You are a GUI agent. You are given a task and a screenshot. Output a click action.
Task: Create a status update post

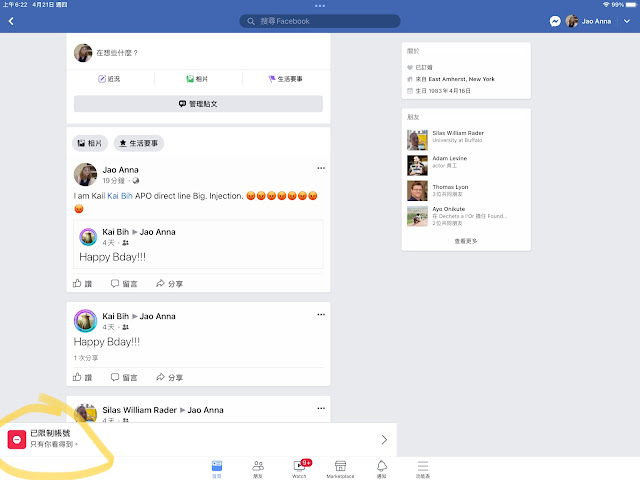(109, 79)
